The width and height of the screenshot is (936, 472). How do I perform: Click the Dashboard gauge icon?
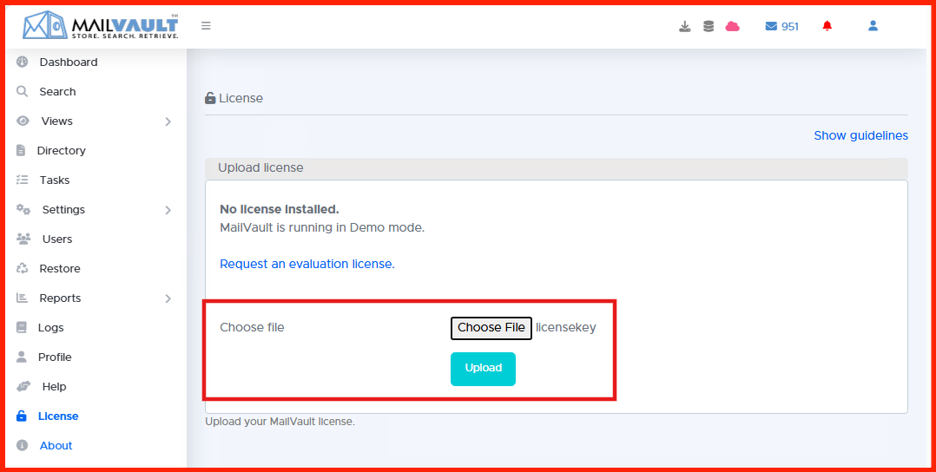(22, 61)
